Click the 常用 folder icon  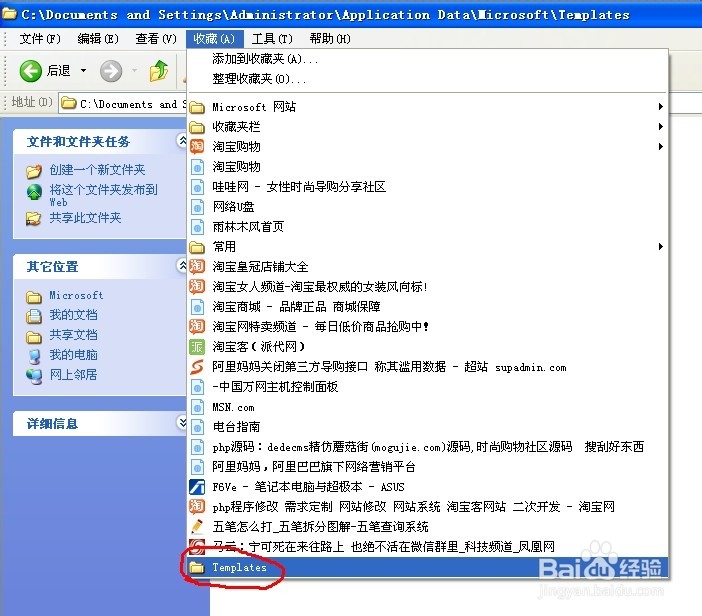[x=197, y=247]
